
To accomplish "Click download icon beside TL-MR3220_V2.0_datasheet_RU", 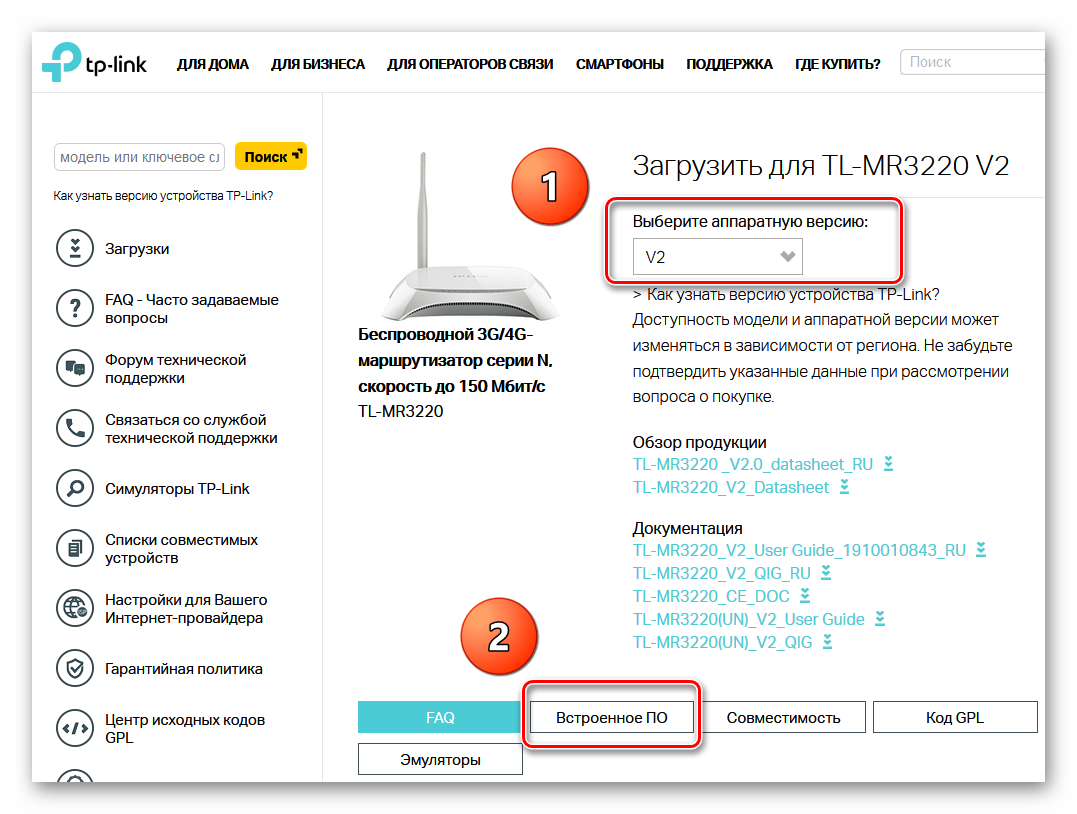I will point(888,464).
